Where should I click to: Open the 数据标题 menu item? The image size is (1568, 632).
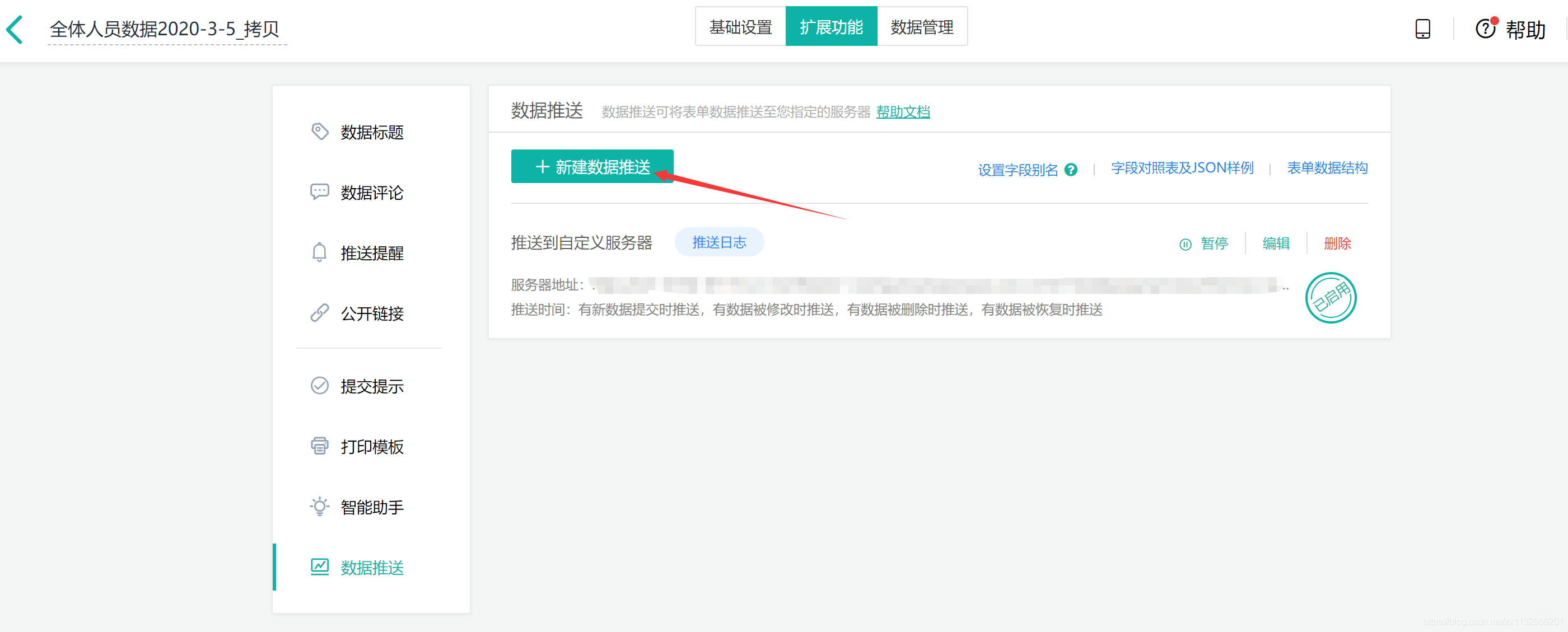(371, 132)
